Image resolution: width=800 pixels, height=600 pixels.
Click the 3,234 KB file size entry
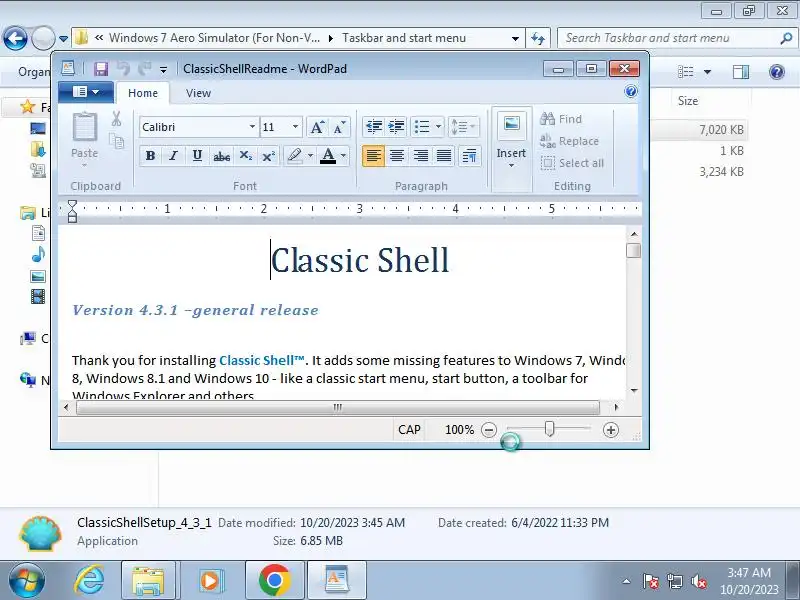click(721, 171)
